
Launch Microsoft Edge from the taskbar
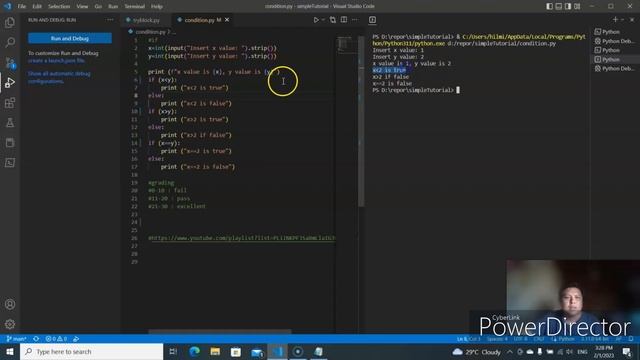point(194,351)
